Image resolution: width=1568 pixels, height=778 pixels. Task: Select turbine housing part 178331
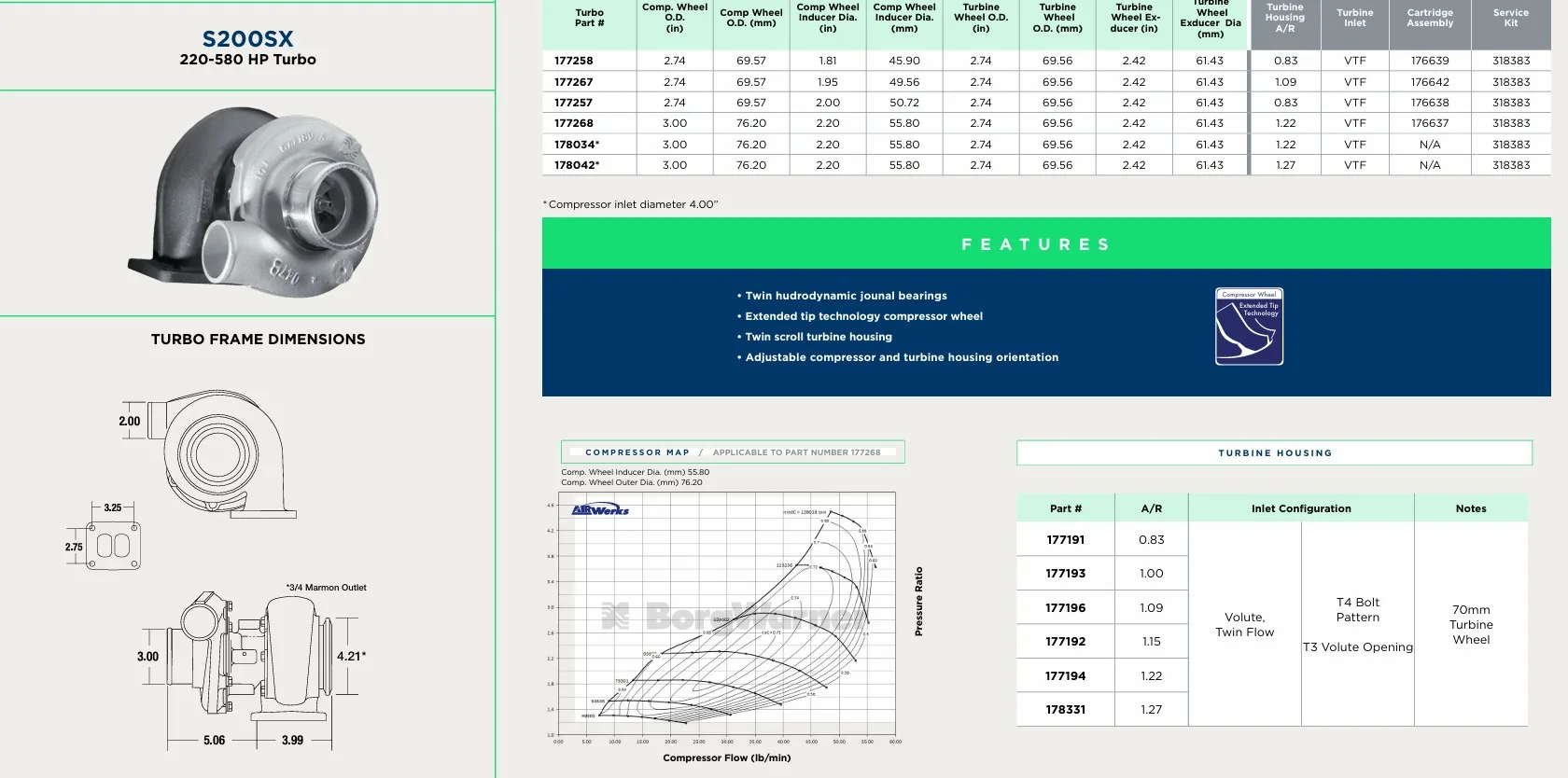(x=1066, y=710)
